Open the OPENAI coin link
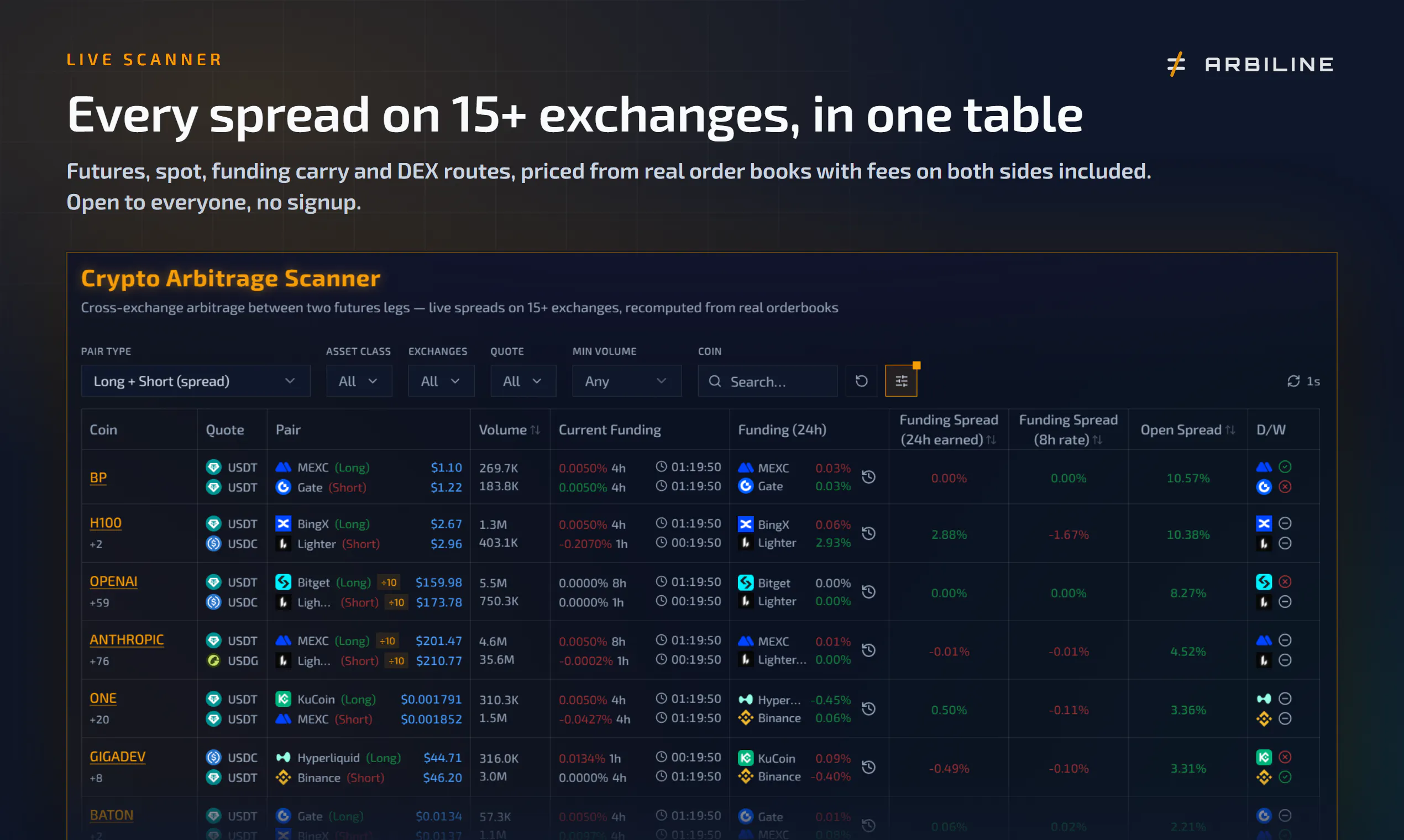This screenshot has width=1404, height=840. point(113,581)
